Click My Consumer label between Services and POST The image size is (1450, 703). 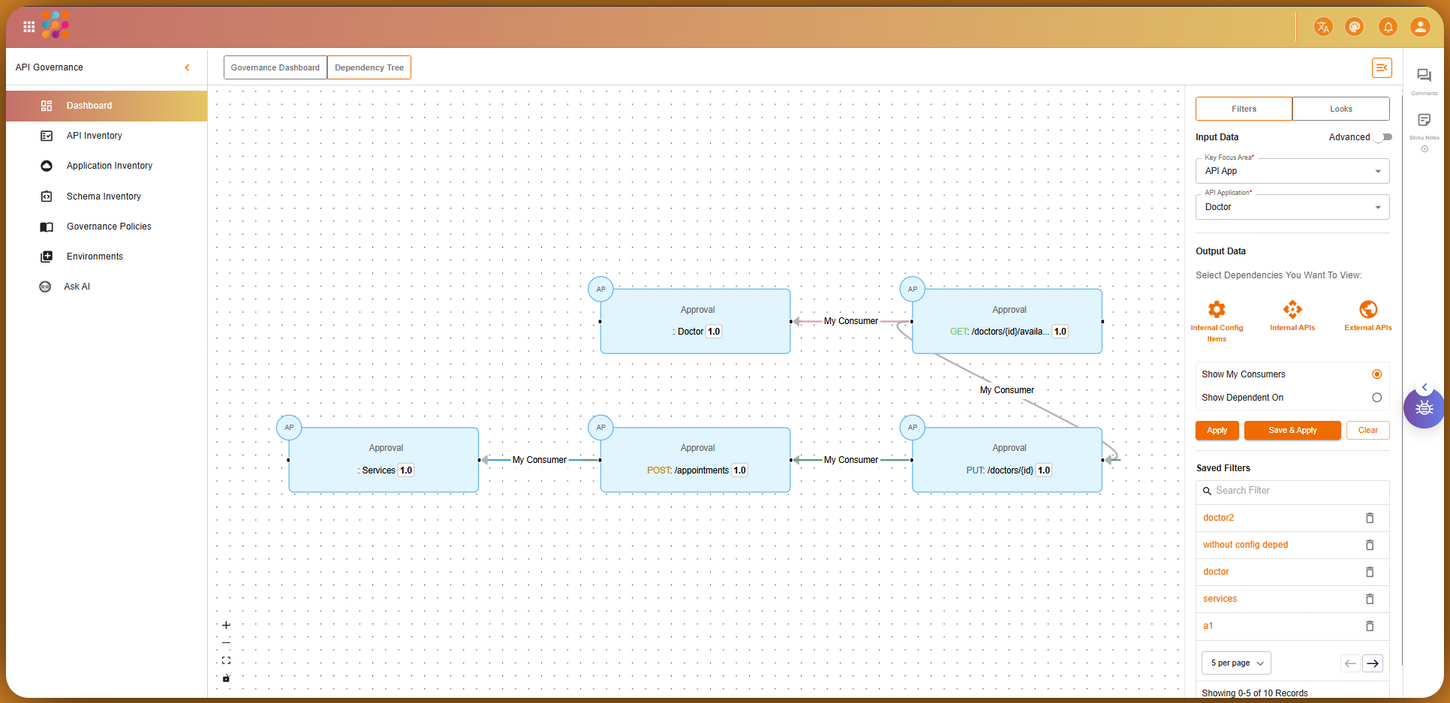click(539, 460)
